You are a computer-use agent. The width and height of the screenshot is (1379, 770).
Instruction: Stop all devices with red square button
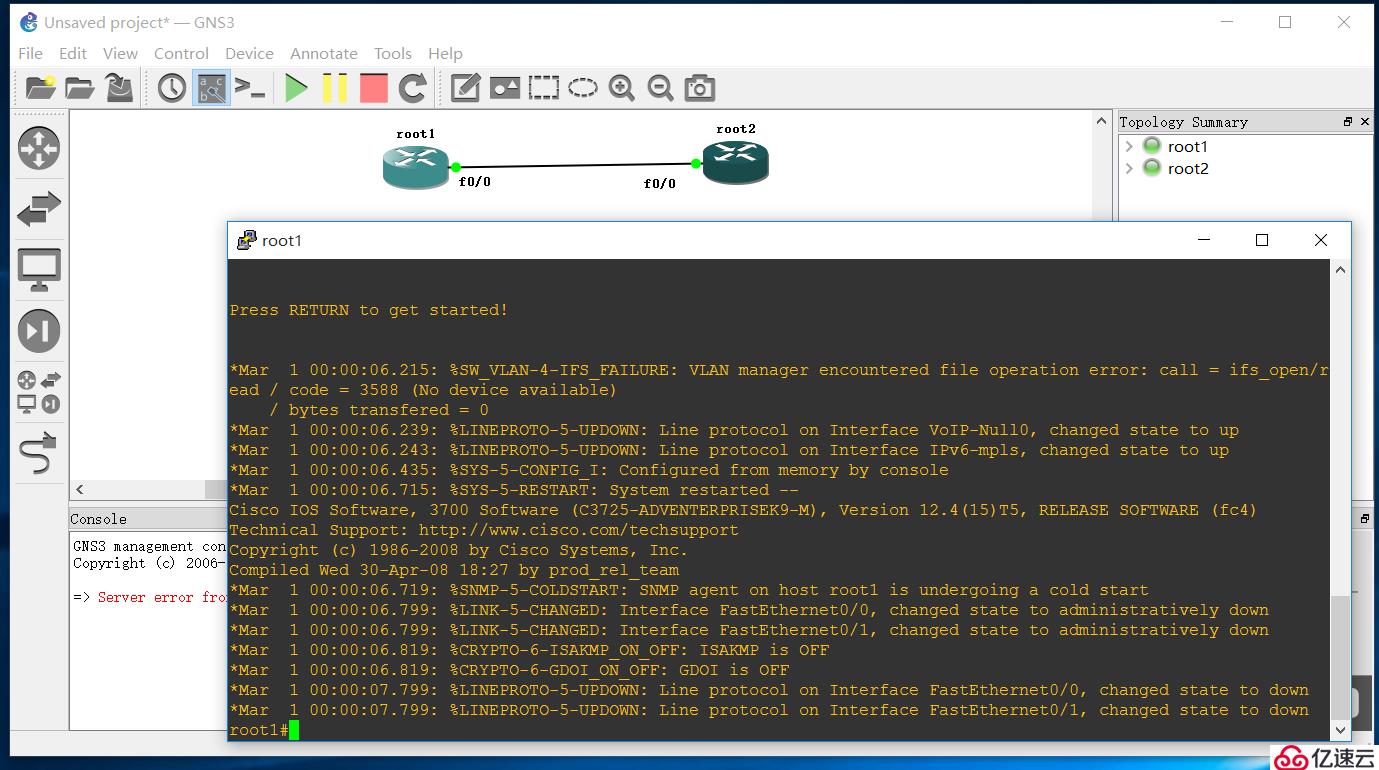[374, 88]
